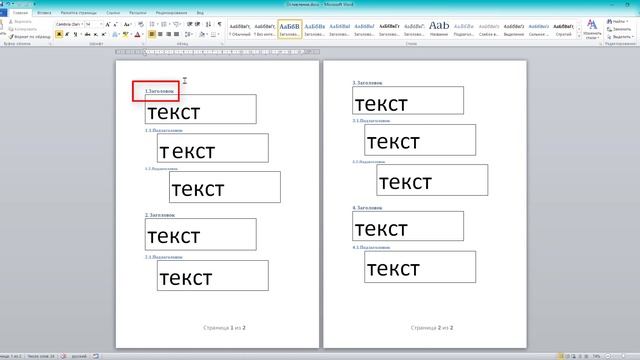Viewport: 640px width, 360px height.
Task: Switch to the View (Вид) tab
Action: pos(200,13)
